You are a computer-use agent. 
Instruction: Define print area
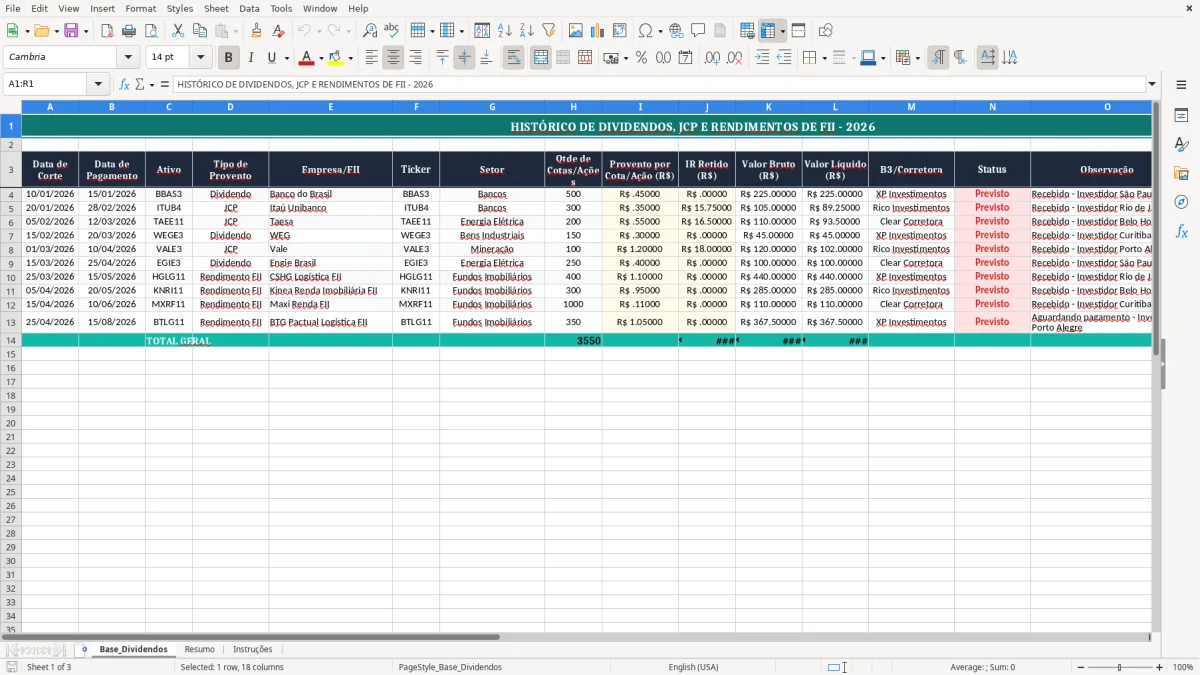coord(747,31)
